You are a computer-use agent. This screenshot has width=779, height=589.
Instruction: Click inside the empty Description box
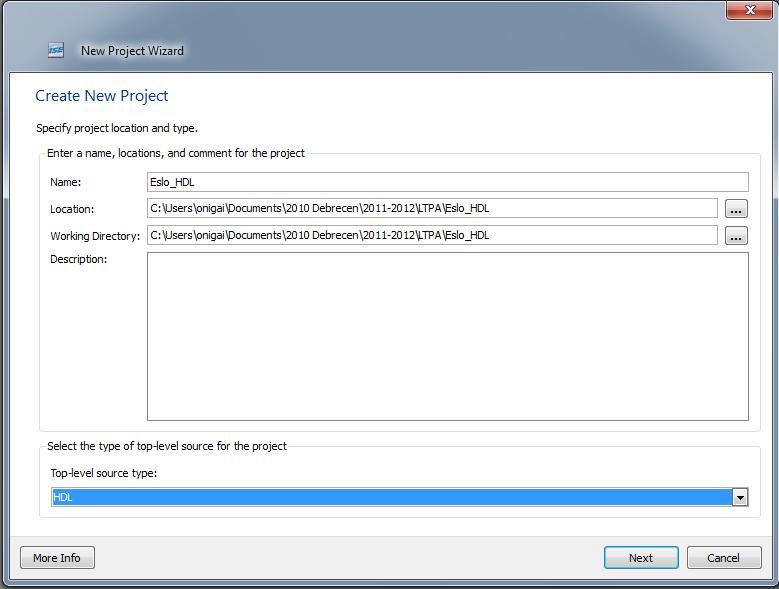(x=448, y=337)
